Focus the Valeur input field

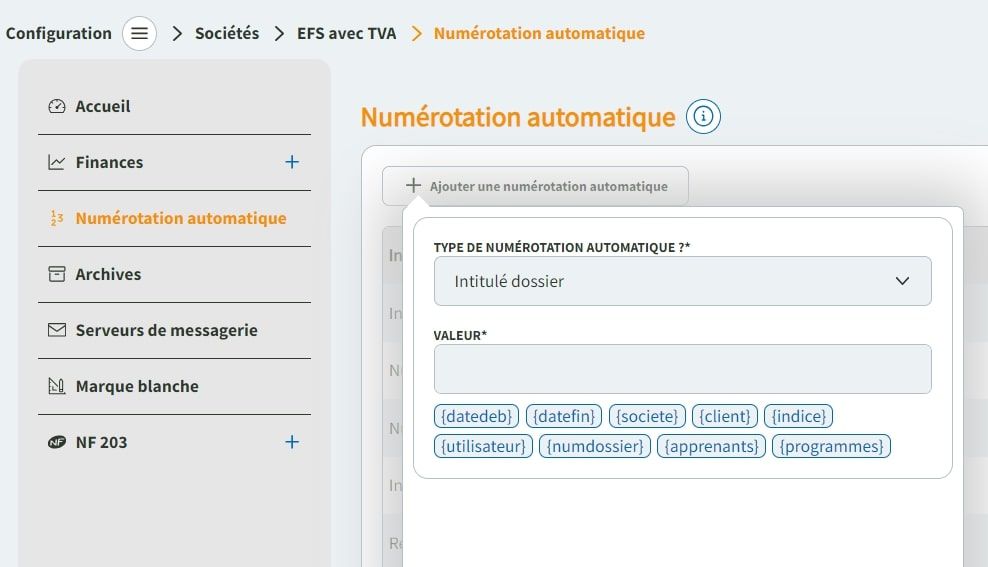pyautogui.click(x=682, y=369)
